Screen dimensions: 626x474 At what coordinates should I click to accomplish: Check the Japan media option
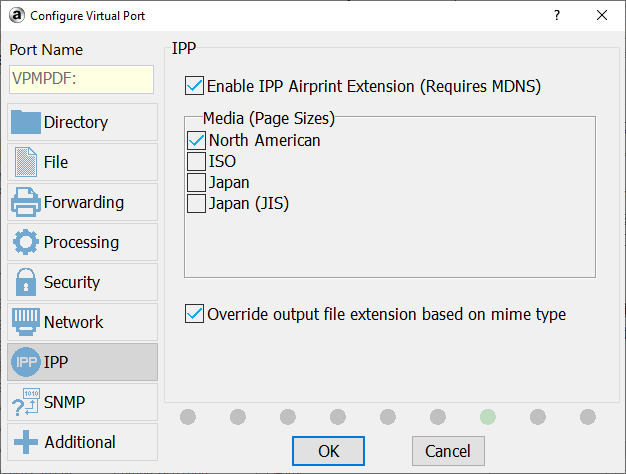(197, 182)
